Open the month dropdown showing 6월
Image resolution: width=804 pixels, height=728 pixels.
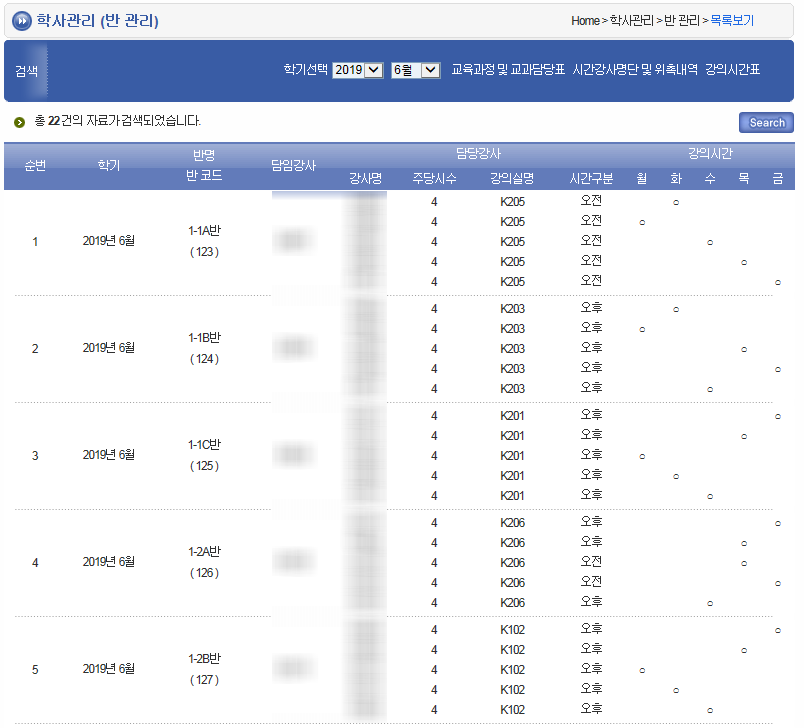point(415,70)
